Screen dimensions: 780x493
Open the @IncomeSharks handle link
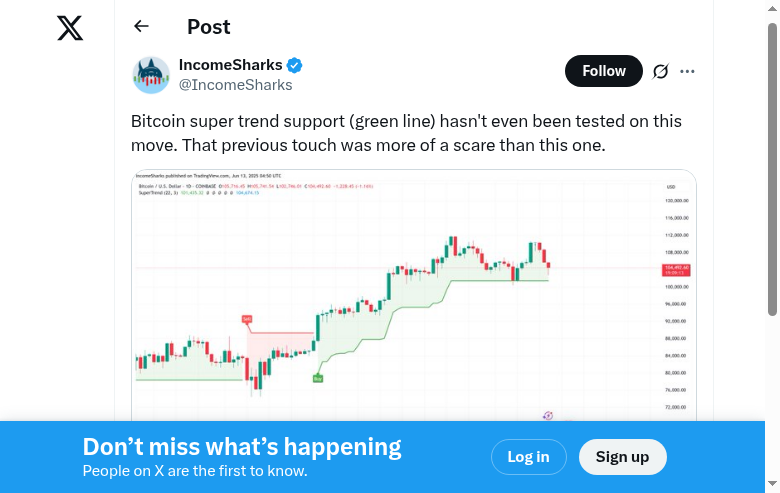click(x=235, y=85)
